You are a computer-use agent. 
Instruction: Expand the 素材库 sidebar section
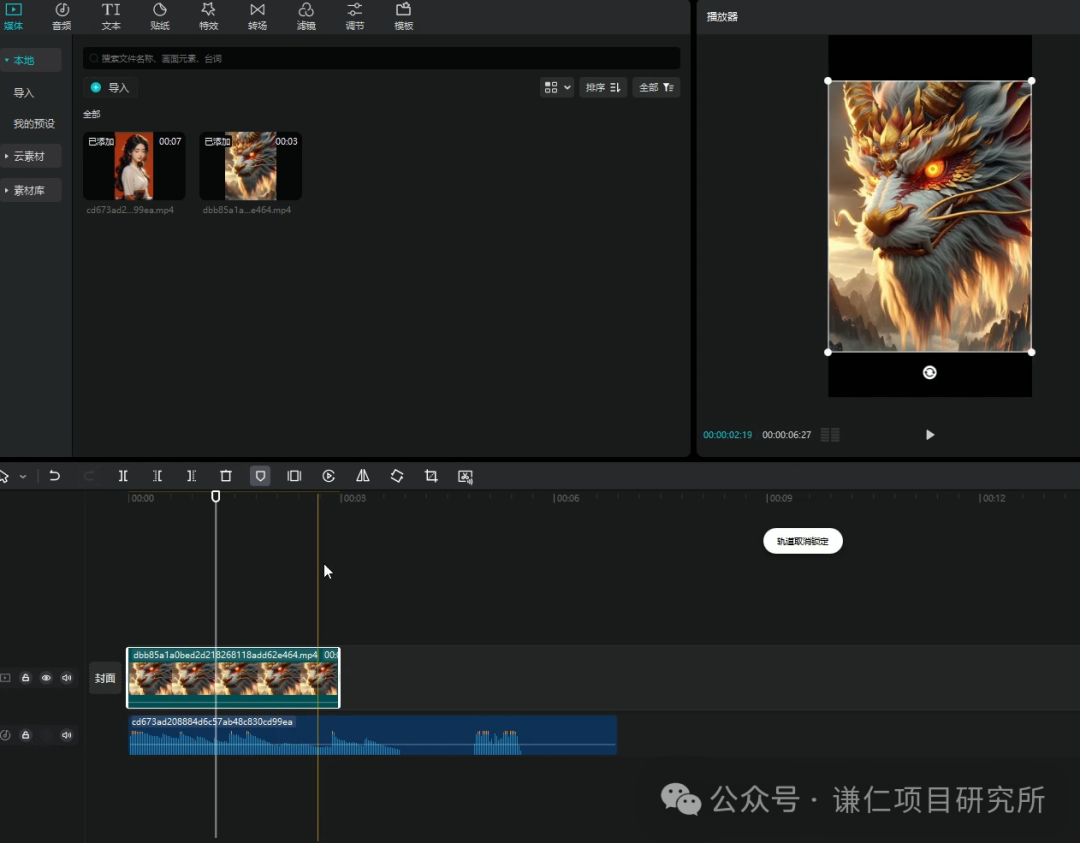(30, 190)
